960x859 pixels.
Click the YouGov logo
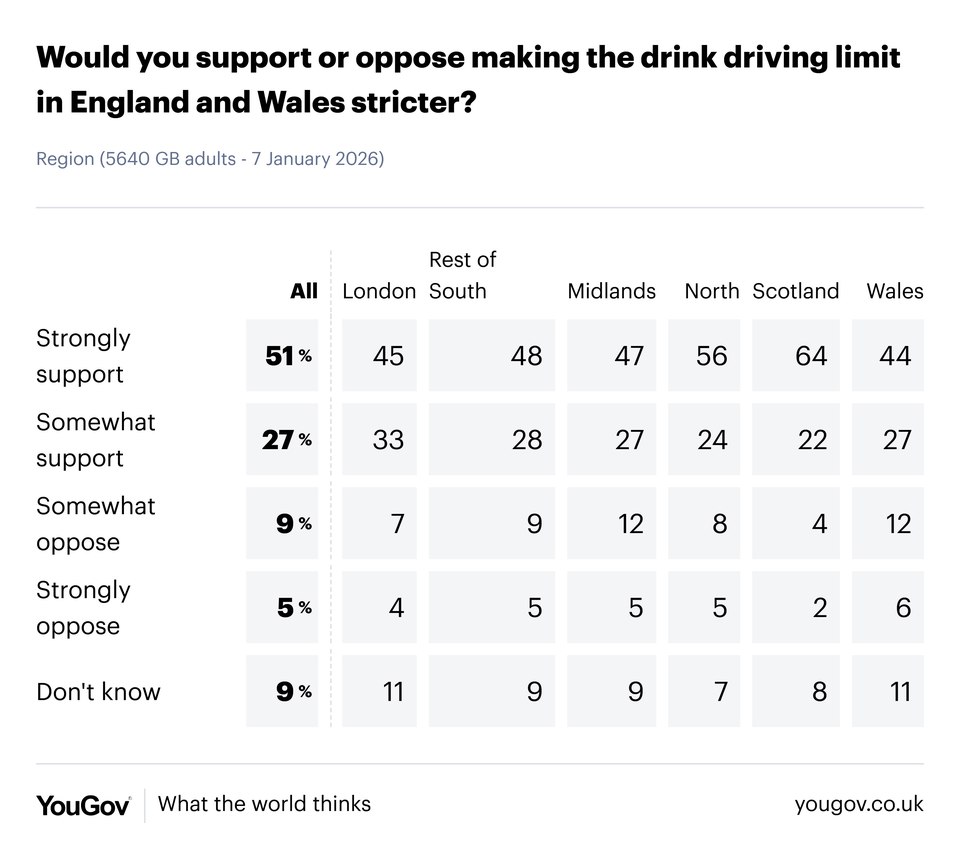click(83, 805)
